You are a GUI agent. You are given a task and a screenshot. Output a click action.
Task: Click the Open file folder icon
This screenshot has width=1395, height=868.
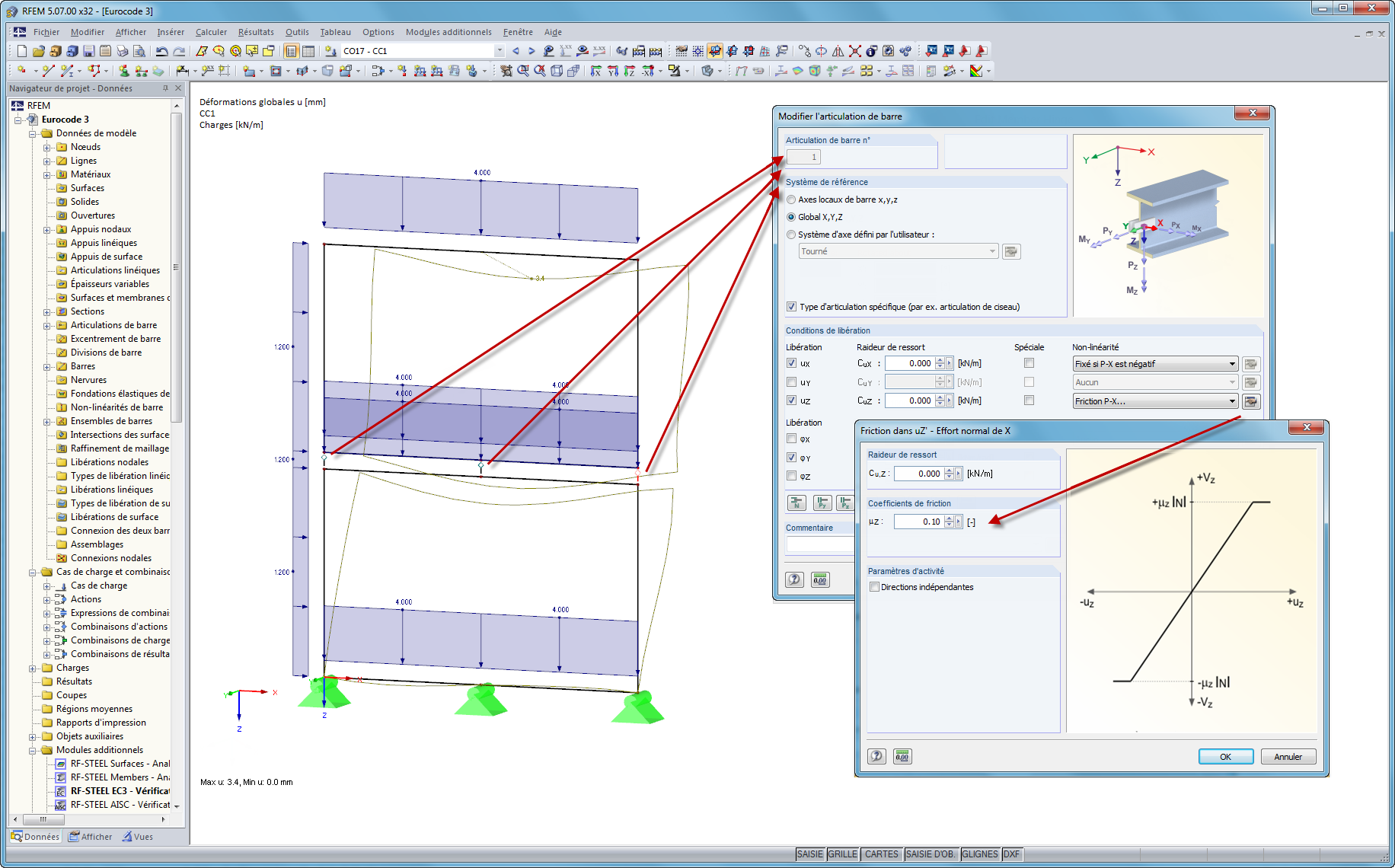point(38,51)
